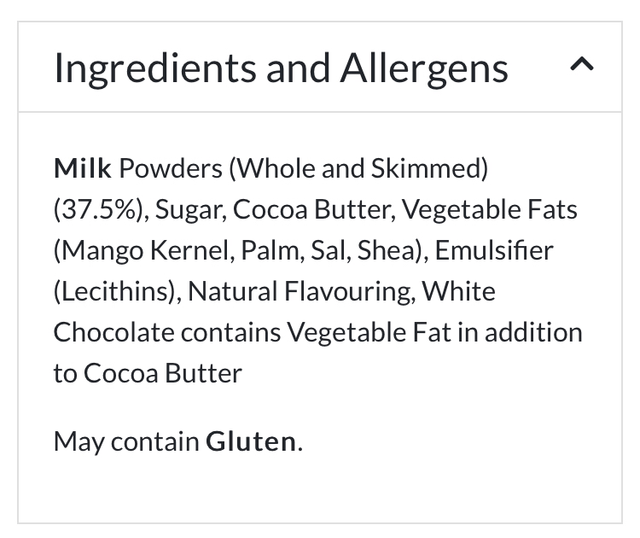Click the word "Palm" in ingredients
640x538 pixels.
(x=270, y=251)
